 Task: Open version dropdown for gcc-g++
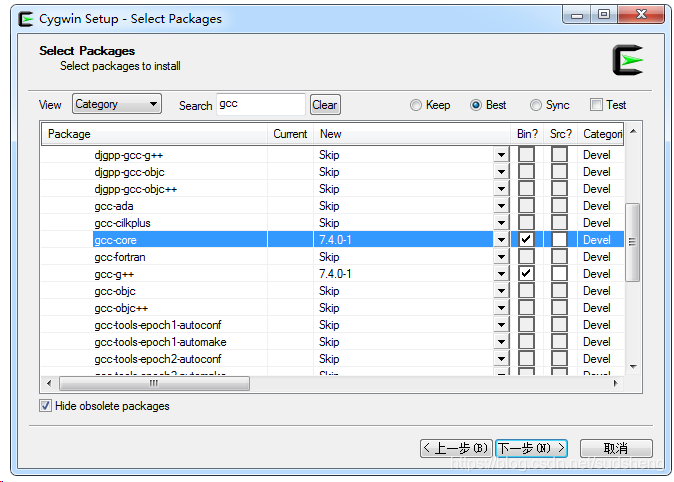coord(501,274)
